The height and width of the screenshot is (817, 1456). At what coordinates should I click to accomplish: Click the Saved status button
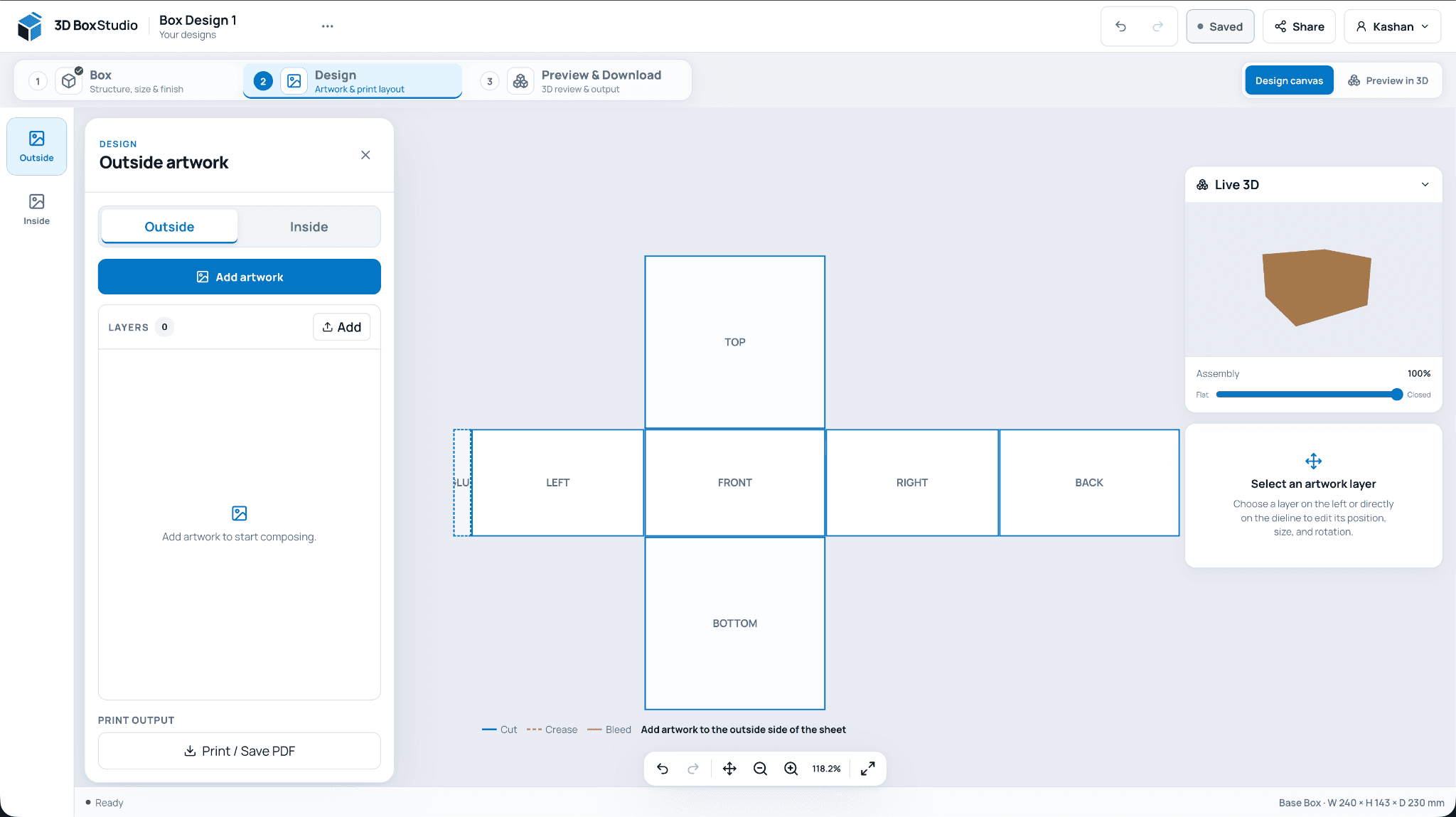click(1220, 26)
